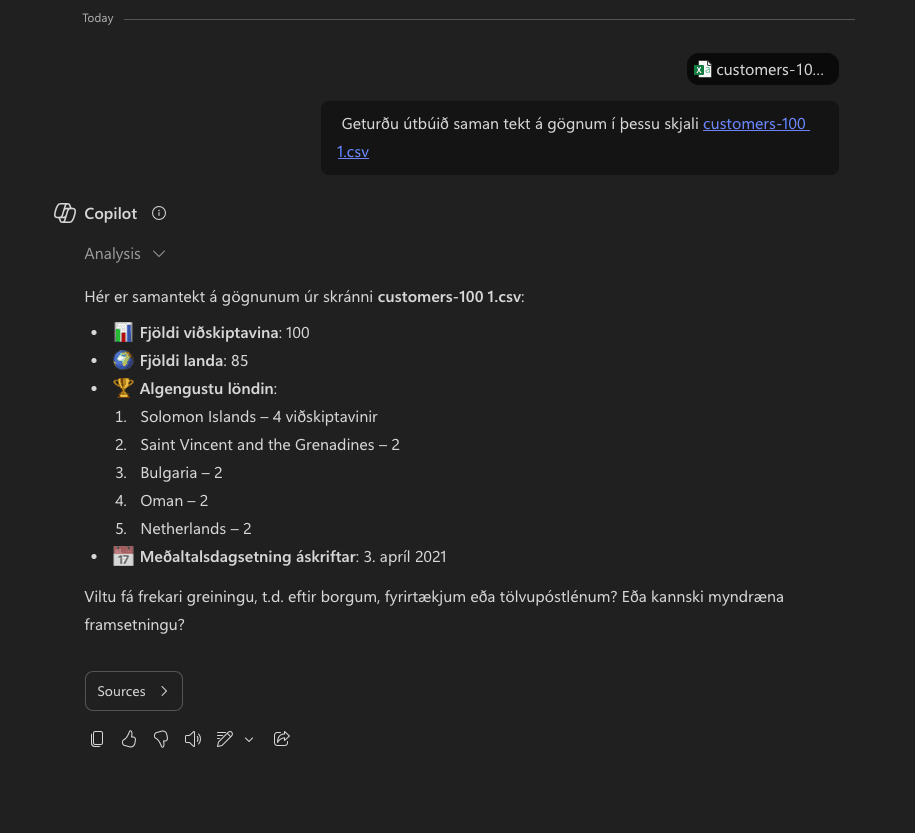915x833 pixels.
Task: Click the Copilot logo icon
Action: [64, 212]
